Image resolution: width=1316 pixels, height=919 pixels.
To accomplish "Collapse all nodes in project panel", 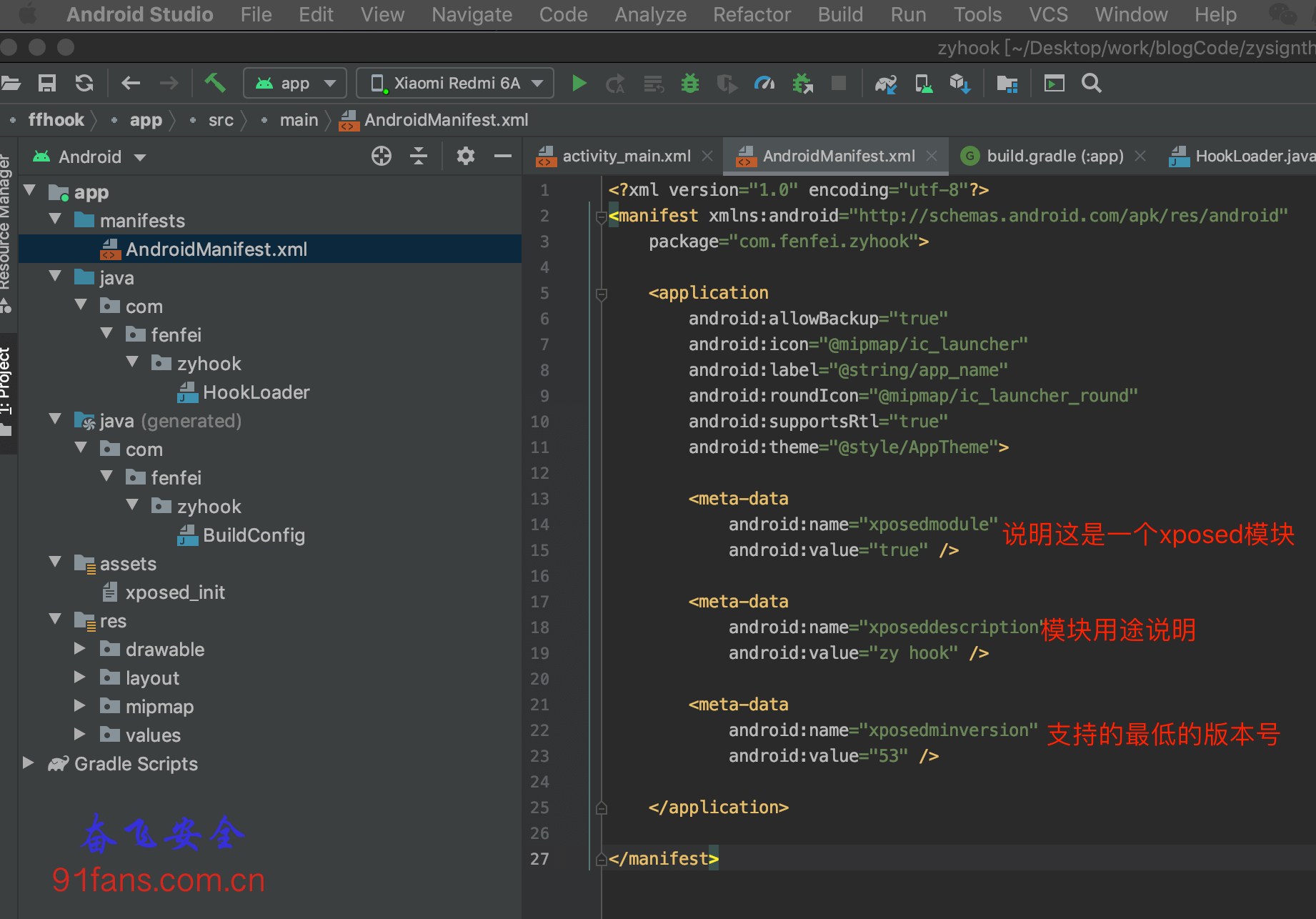I will coord(419,156).
